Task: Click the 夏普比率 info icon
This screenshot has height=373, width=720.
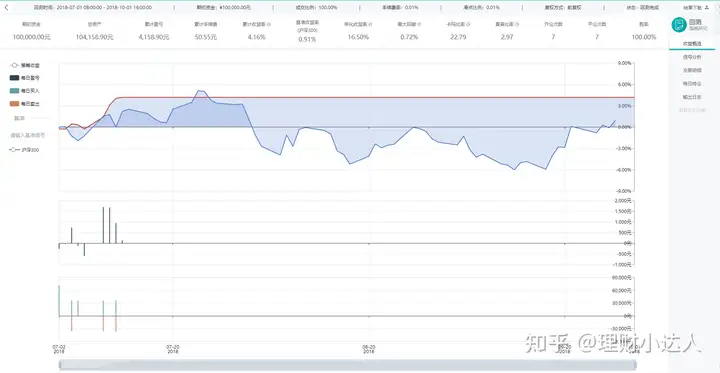Action: point(518,24)
